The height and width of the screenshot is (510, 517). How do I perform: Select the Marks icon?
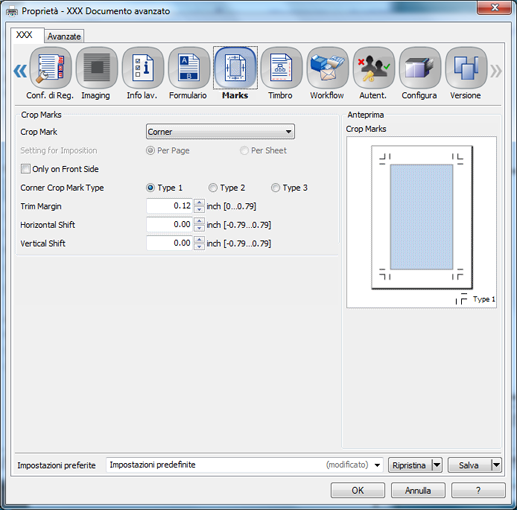[x=235, y=68]
